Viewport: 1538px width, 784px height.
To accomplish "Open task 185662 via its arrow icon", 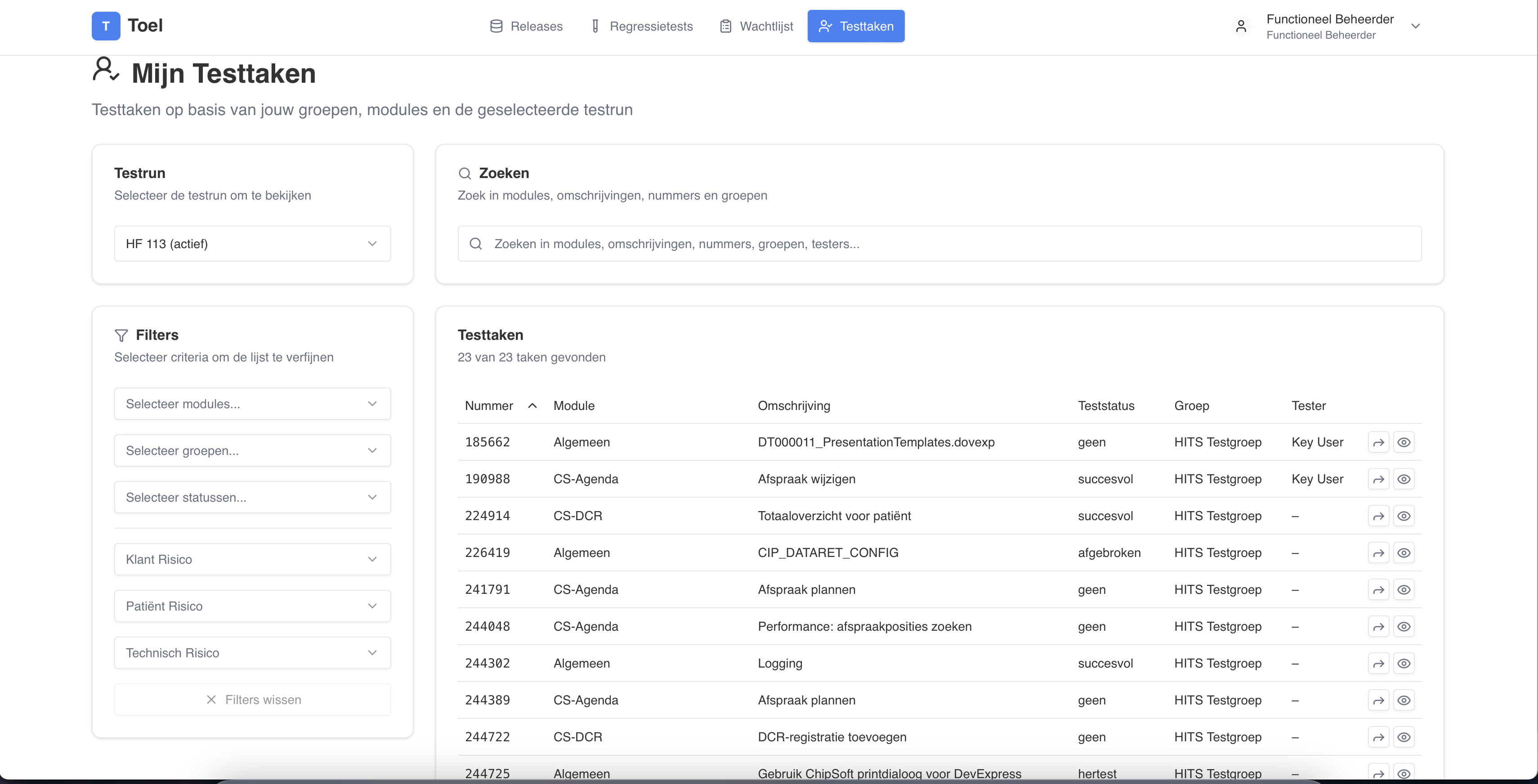I will coord(1379,441).
